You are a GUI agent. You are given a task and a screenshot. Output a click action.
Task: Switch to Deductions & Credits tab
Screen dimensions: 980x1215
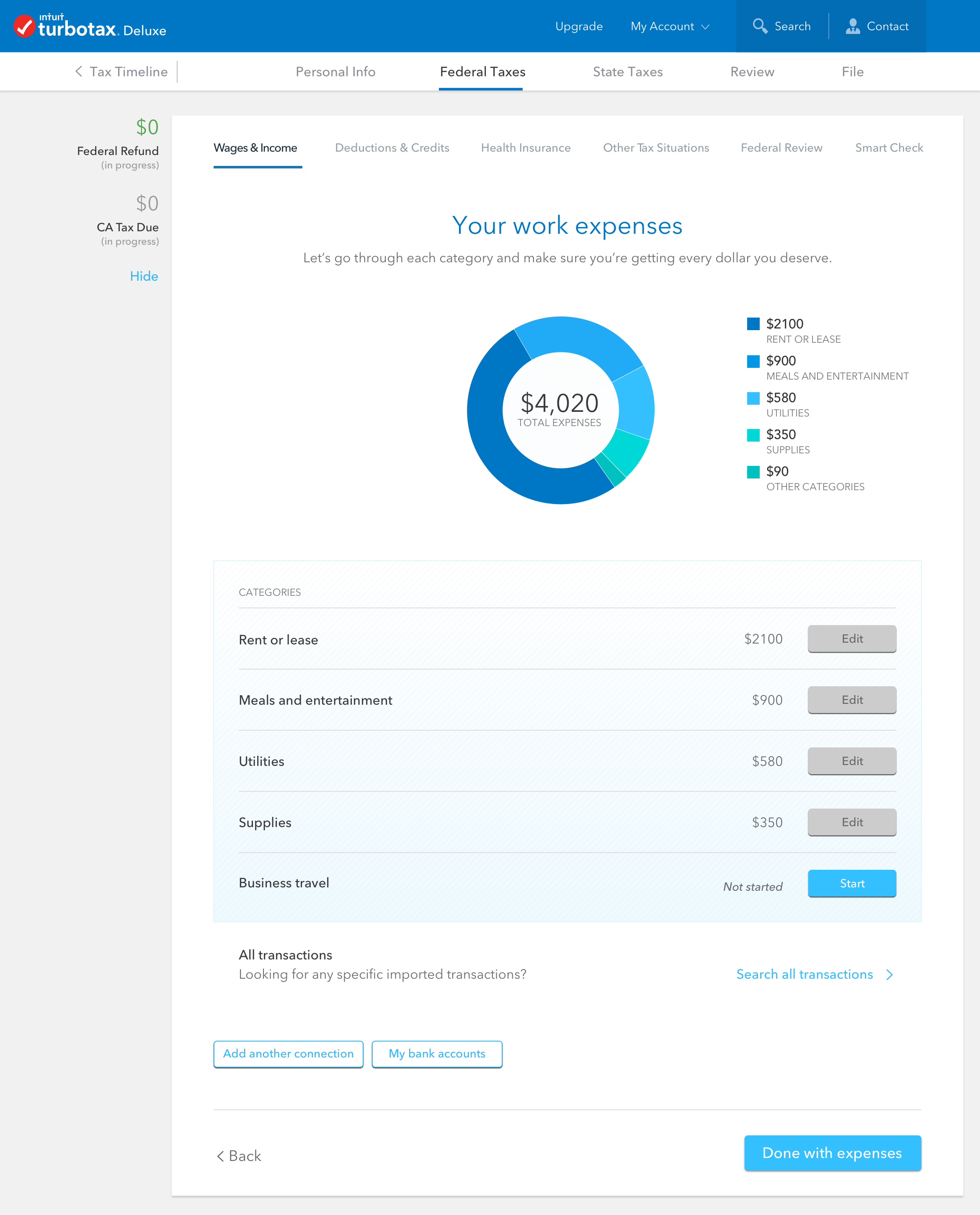click(392, 148)
